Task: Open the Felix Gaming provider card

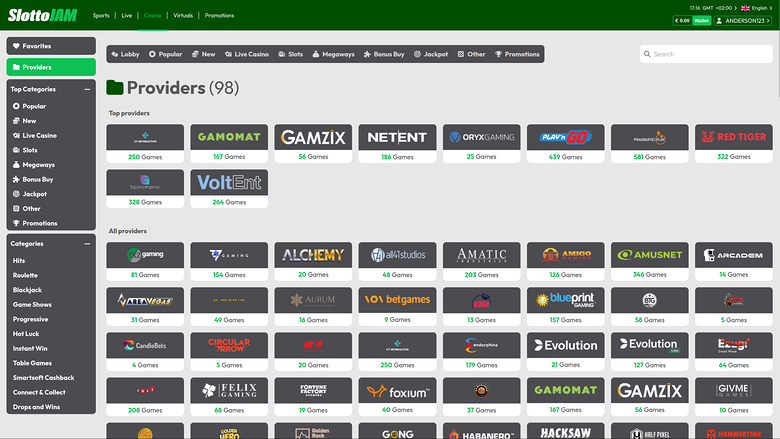Action: click(229, 397)
